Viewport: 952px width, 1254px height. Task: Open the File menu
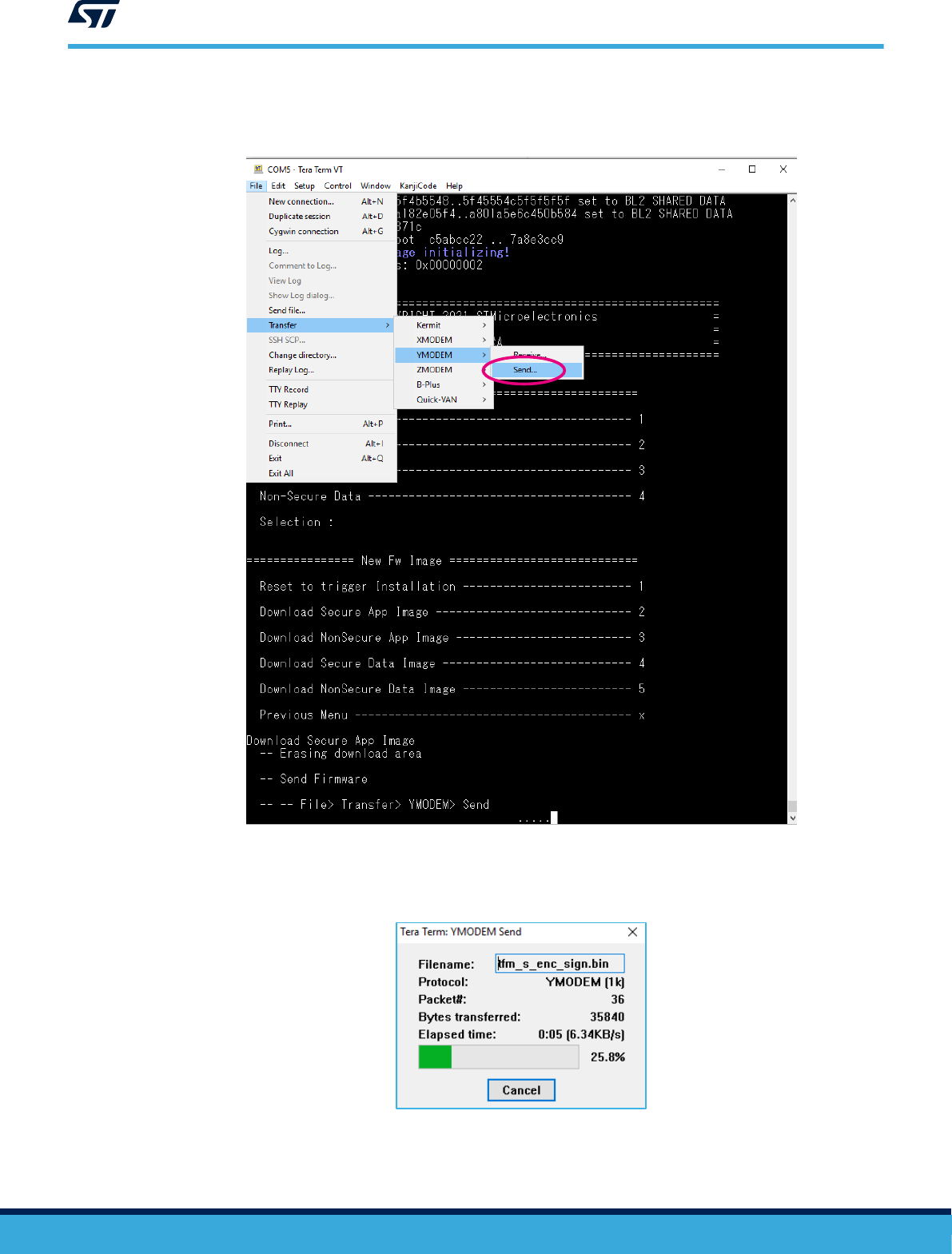(x=256, y=185)
